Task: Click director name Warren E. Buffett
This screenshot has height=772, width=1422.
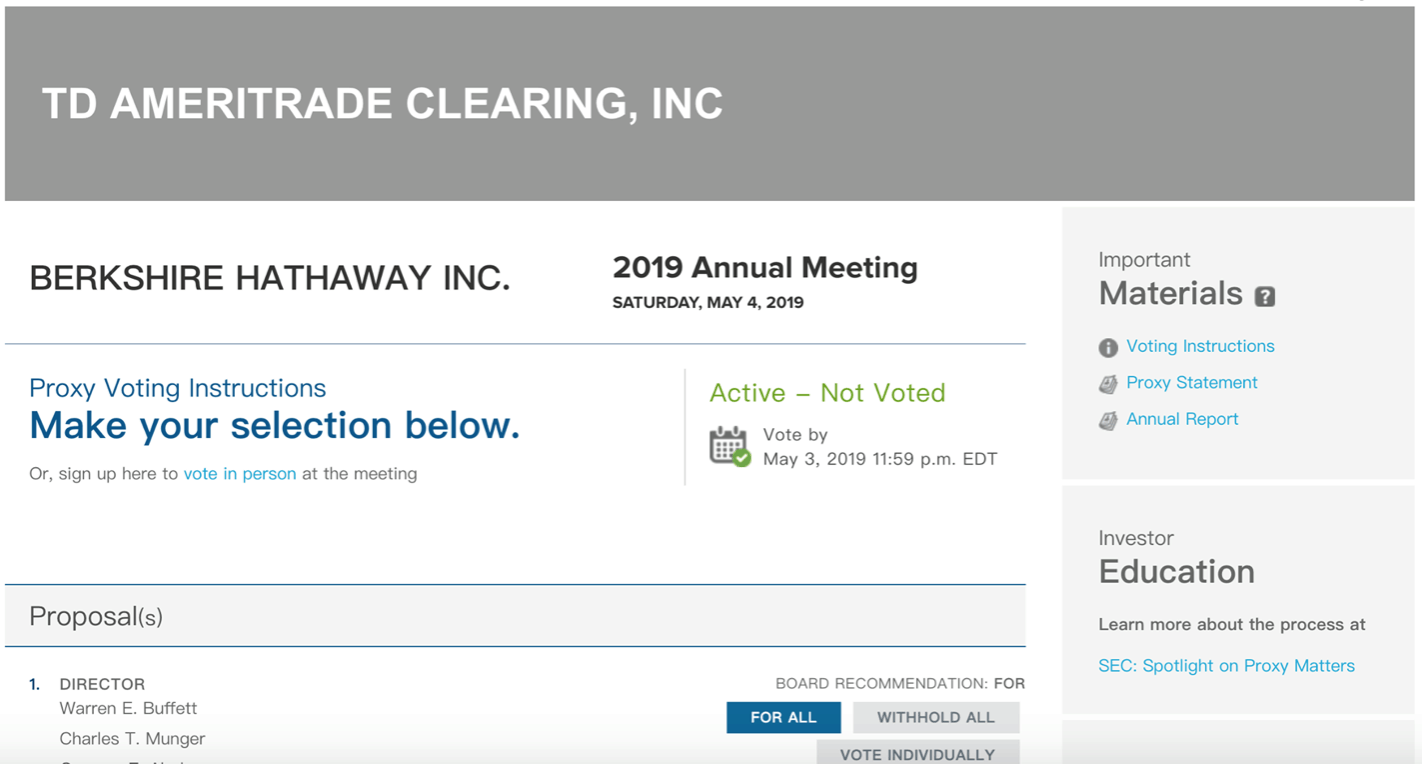Action: click(x=128, y=708)
